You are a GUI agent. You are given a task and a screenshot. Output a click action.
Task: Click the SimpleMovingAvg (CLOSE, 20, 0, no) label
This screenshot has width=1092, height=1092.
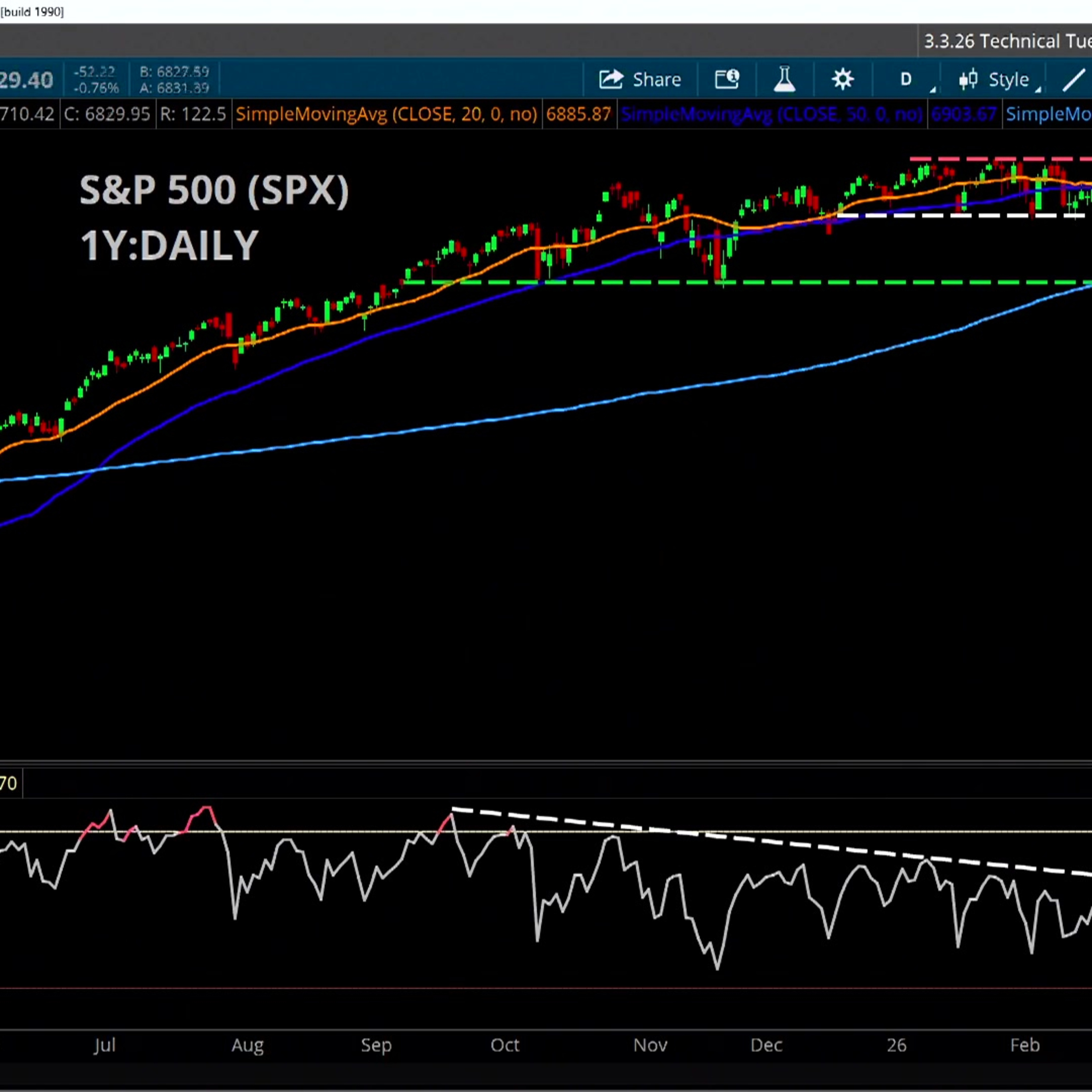(x=386, y=114)
